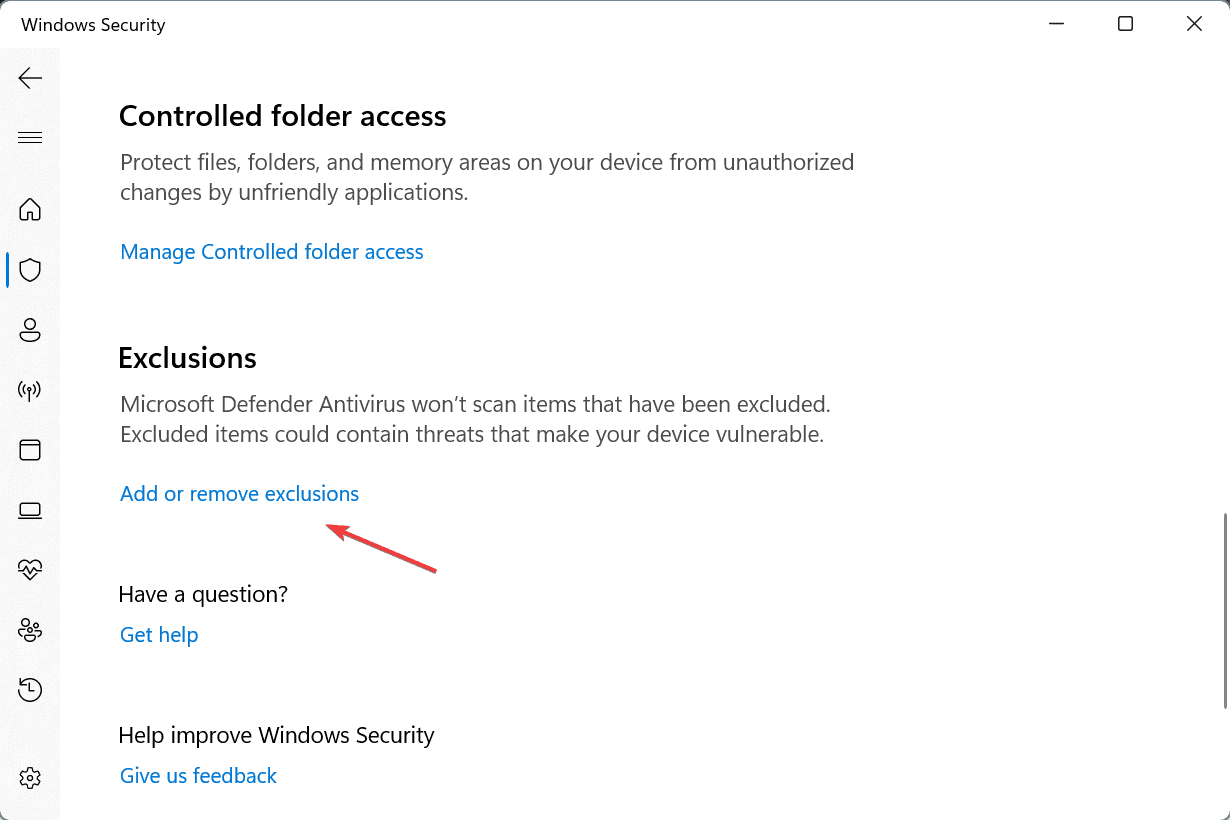Click the vertical scrollbar thumb
The image size is (1230, 820).
click(x=1224, y=612)
